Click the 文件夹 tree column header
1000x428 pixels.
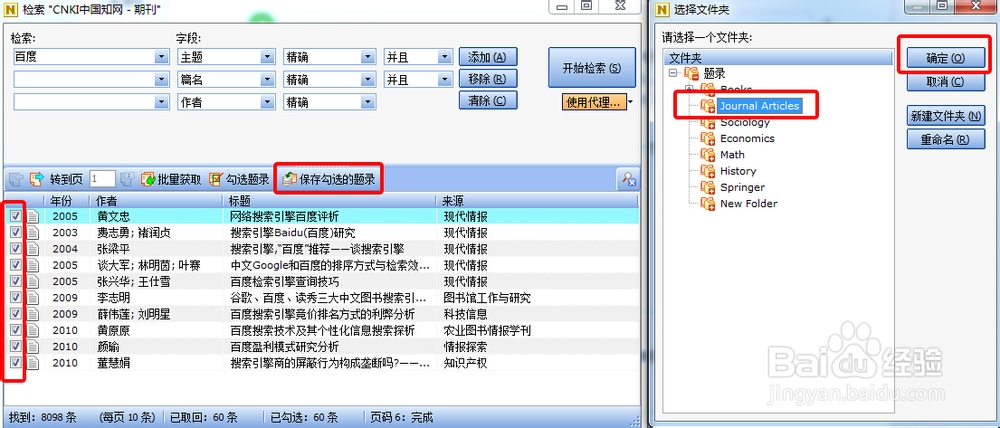[x=778, y=58]
